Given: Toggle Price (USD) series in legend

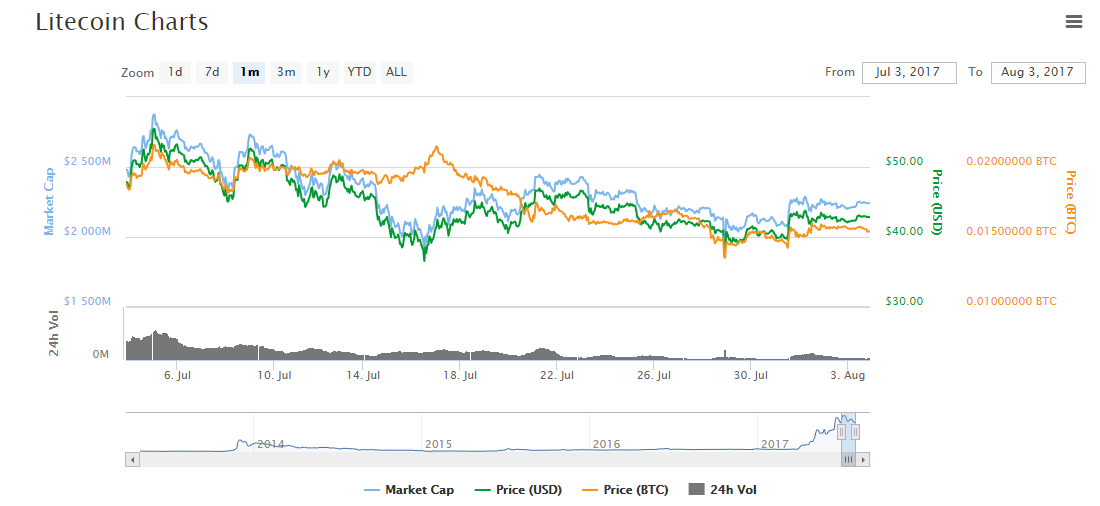Looking at the screenshot, I should pos(518,490).
